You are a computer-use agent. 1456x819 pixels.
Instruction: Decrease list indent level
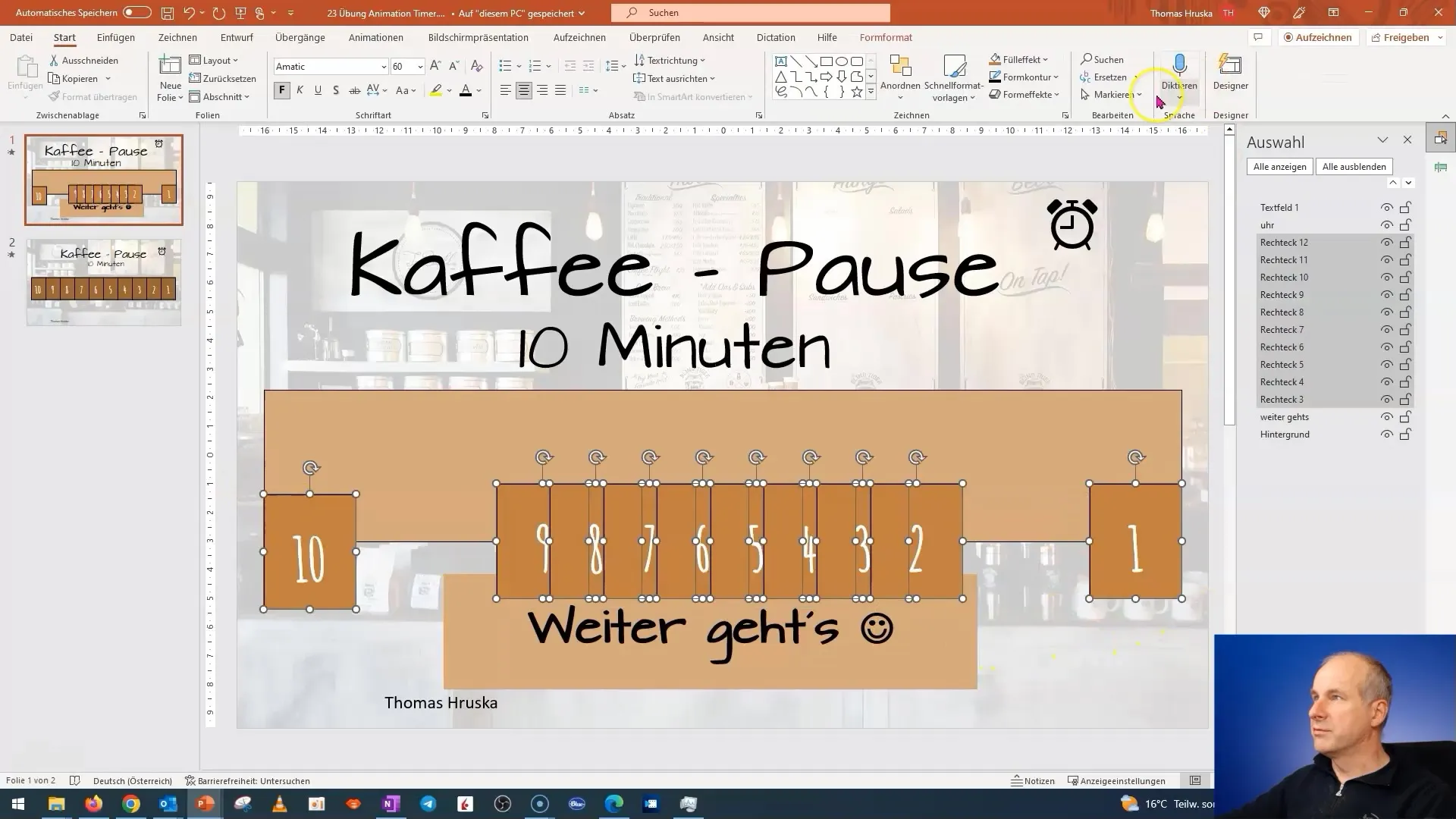pyautogui.click(x=570, y=66)
